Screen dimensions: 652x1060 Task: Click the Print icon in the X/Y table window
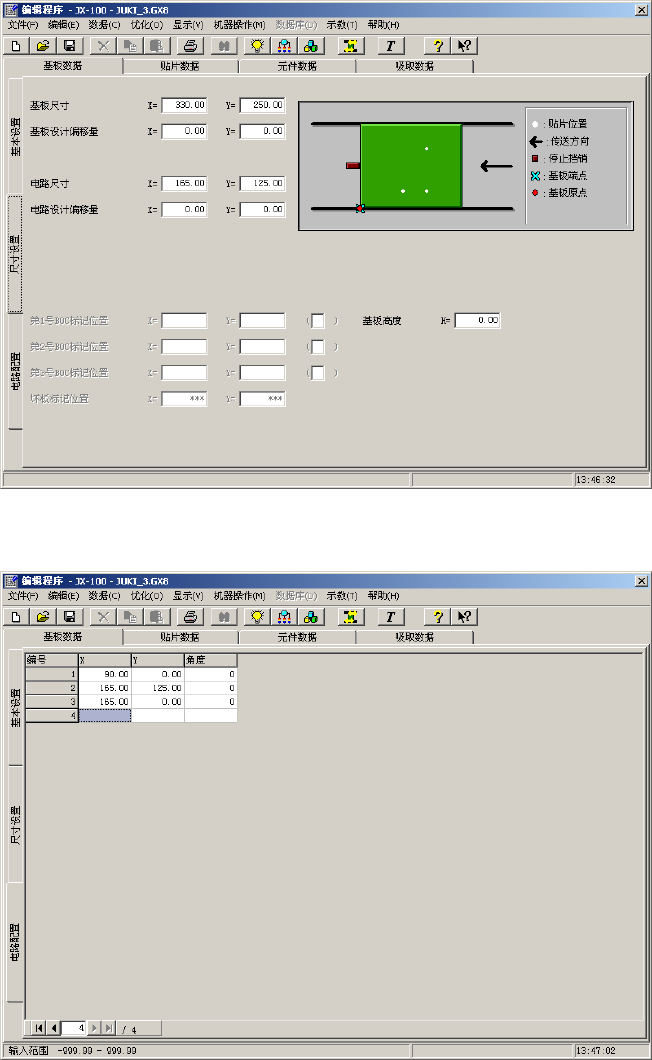(x=190, y=617)
